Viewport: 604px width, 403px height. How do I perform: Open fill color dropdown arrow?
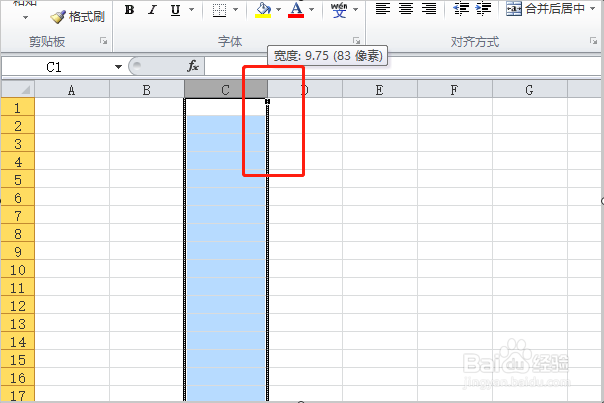(x=279, y=10)
